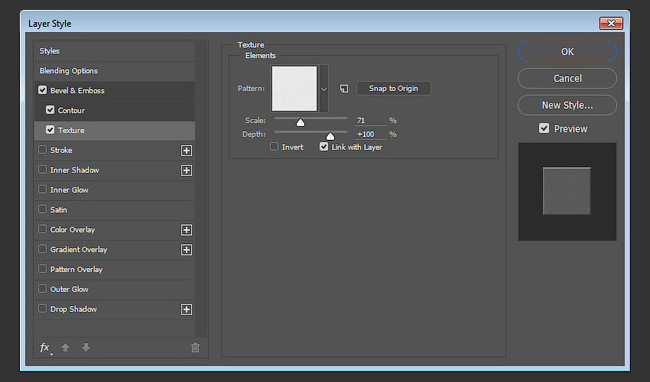Uncheck the Bevel & Emboss checkbox
The image size is (650, 382).
pos(42,90)
